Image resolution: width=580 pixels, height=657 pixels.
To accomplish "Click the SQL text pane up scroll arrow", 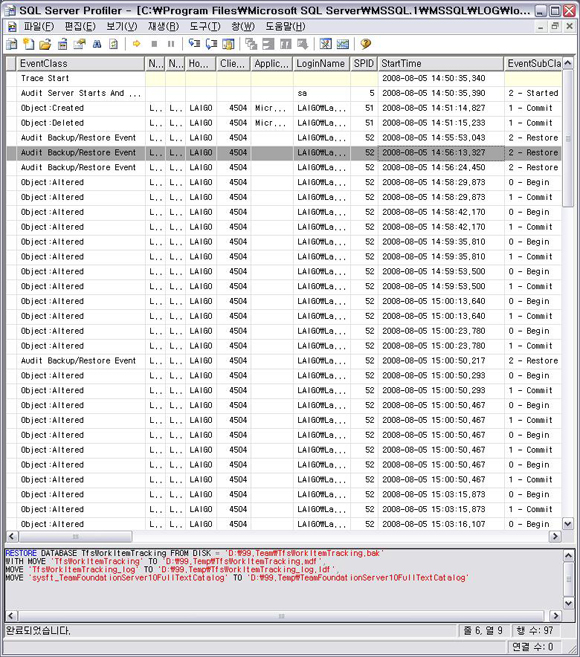I will tap(568, 556).
